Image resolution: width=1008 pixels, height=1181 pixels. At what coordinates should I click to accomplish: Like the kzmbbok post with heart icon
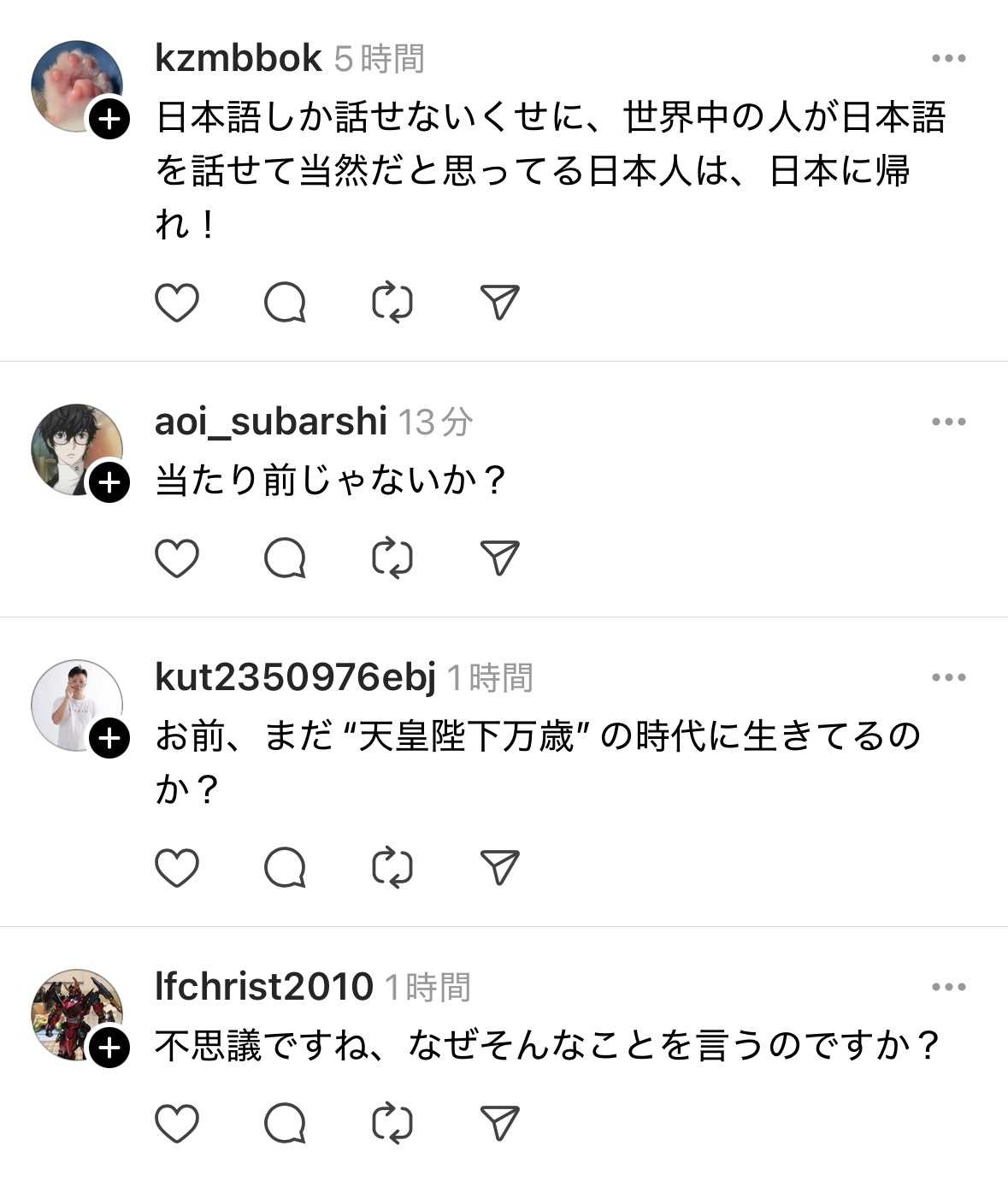tap(177, 303)
